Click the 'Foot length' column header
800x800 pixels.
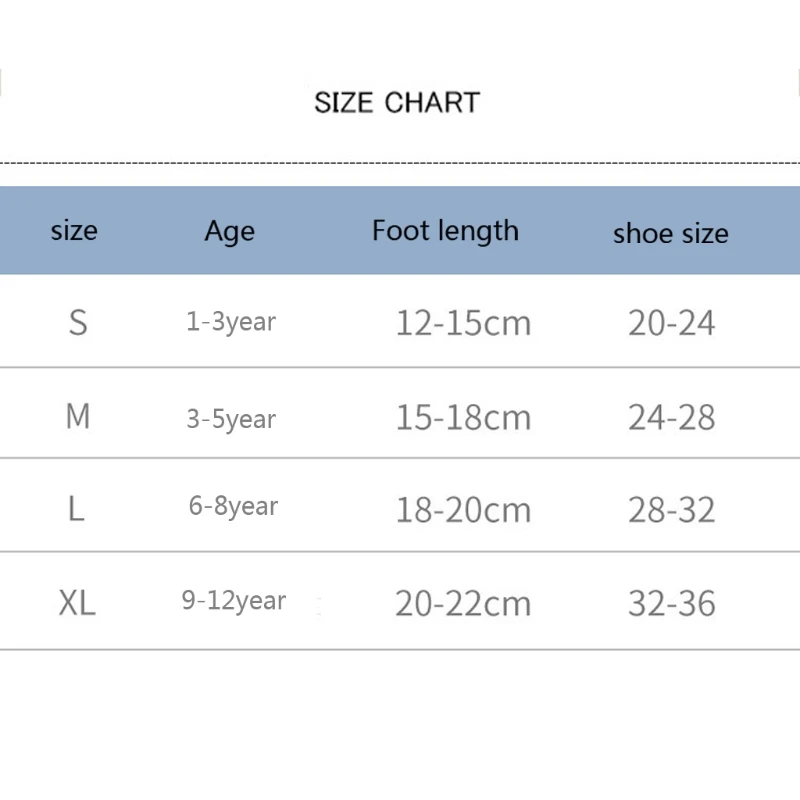445,231
